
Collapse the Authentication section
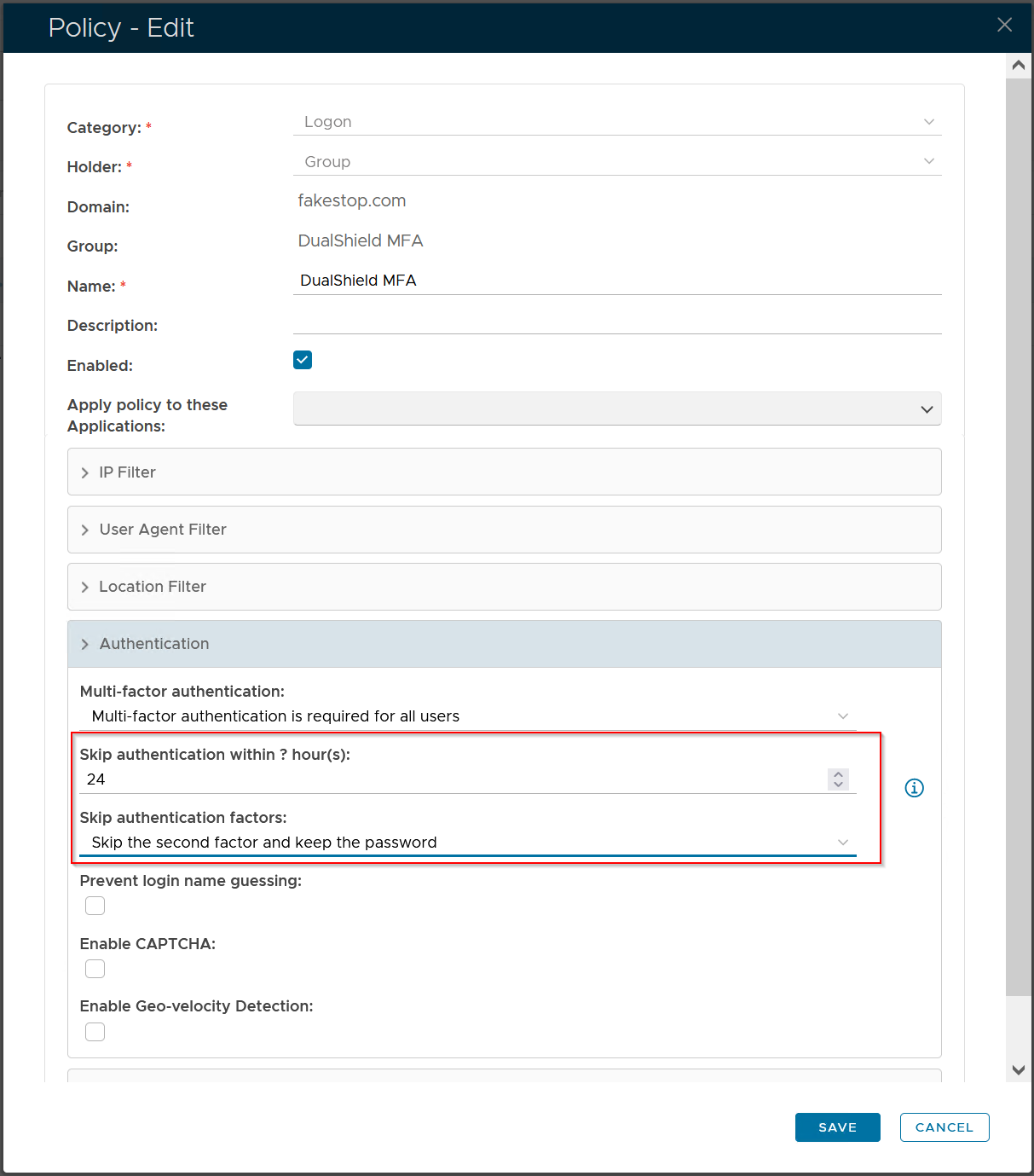(x=504, y=644)
